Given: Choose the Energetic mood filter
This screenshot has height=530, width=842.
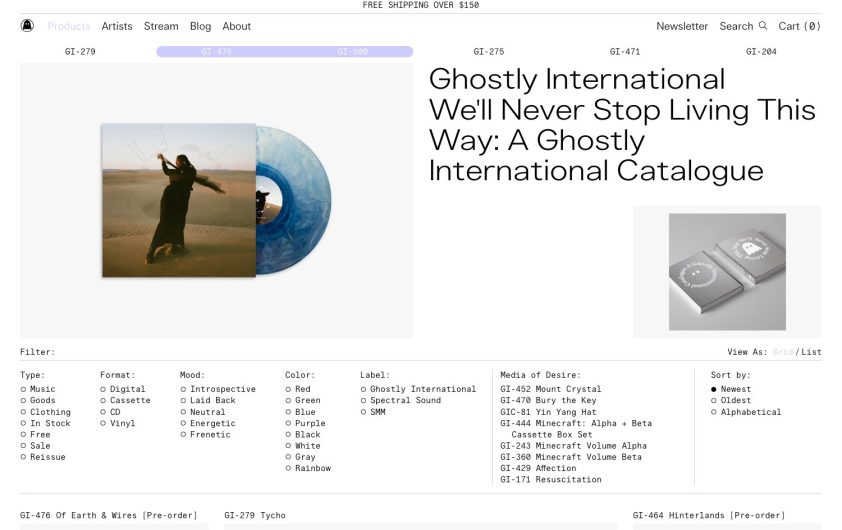Looking at the screenshot, I should 208,423.
